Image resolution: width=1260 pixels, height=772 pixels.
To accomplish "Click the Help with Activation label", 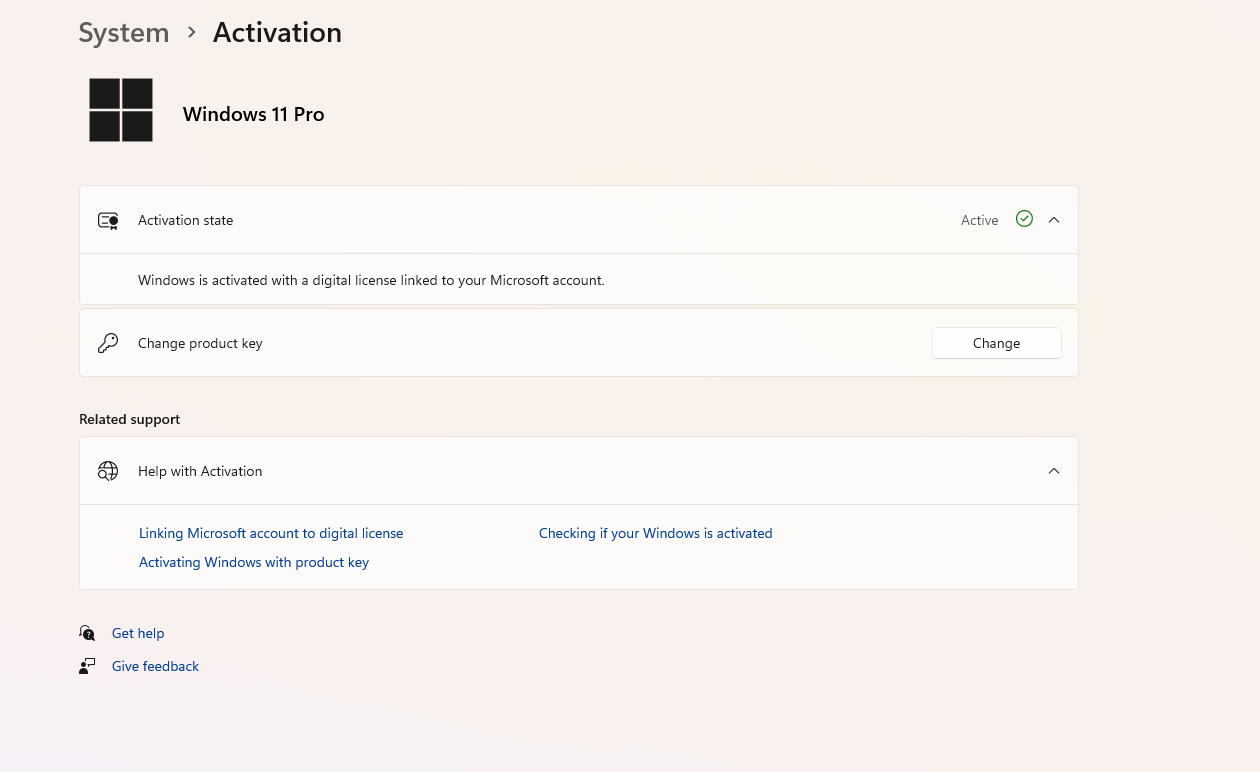I will tap(200, 471).
